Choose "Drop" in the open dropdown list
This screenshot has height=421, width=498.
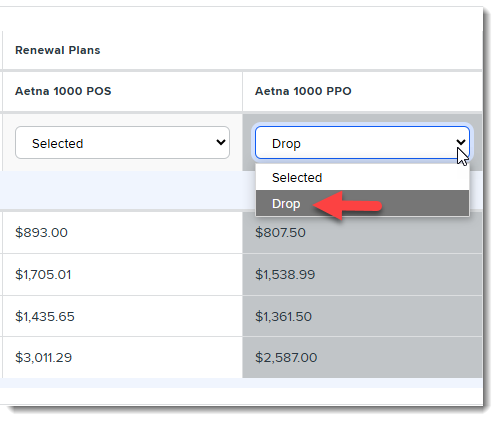[x=362, y=203]
